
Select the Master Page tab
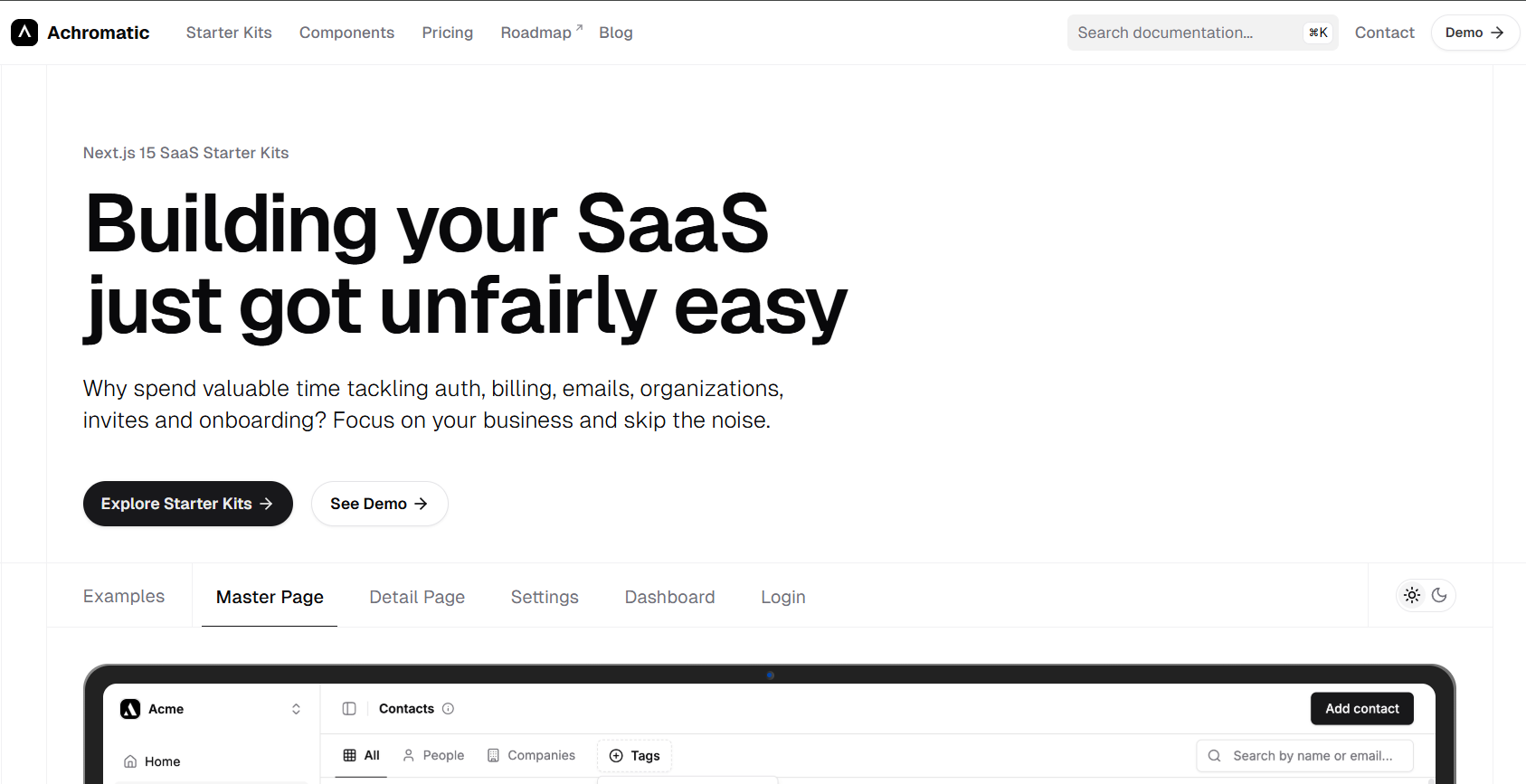pos(270,597)
